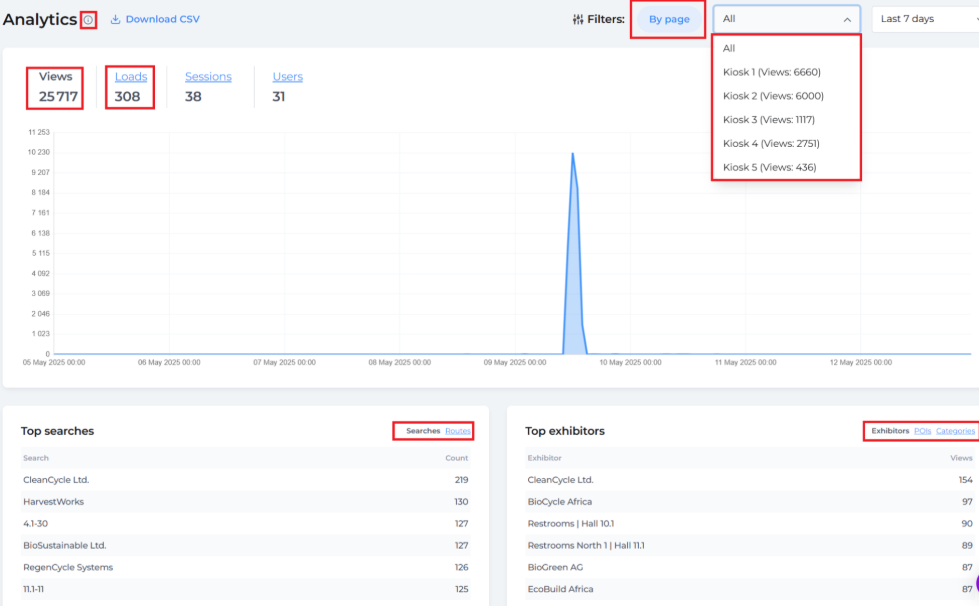Select Kiosk 1 (Views: 6660) option

771,72
